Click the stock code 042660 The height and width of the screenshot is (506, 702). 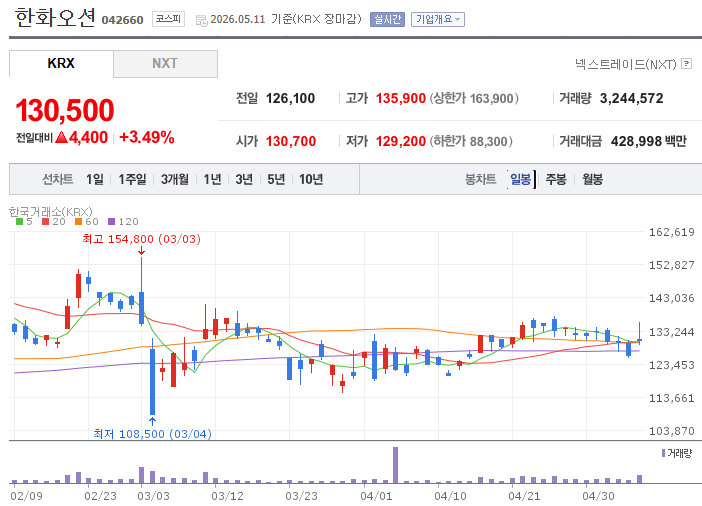pos(122,20)
